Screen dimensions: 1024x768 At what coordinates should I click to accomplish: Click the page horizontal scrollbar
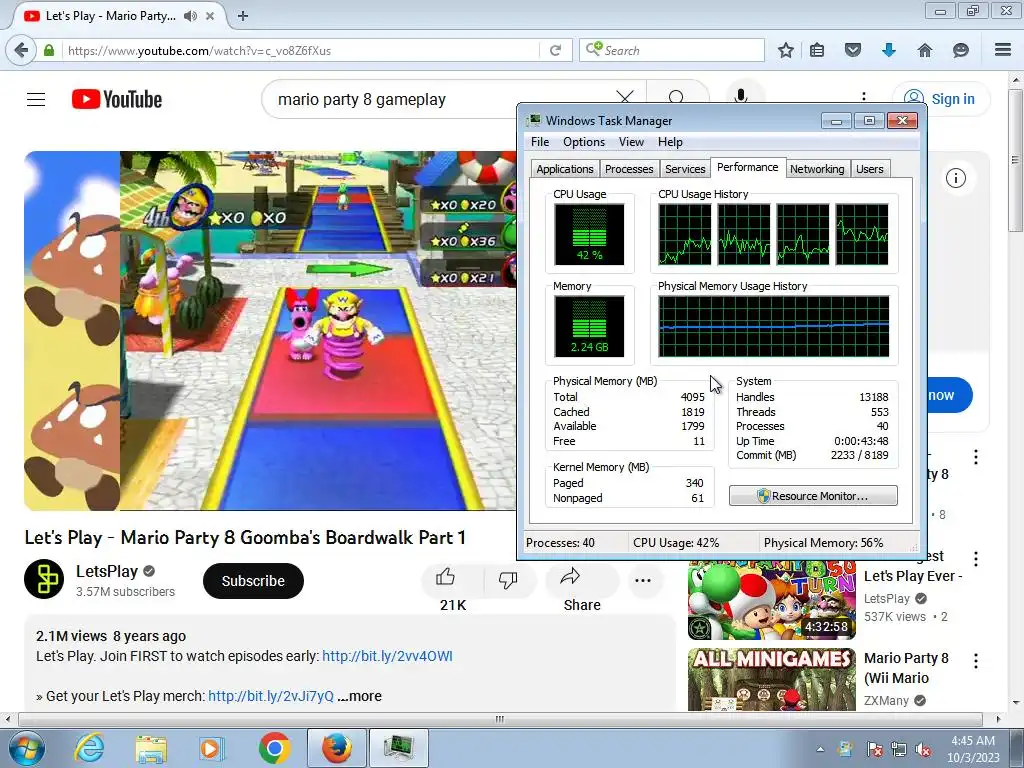click(x=500, y=719)
